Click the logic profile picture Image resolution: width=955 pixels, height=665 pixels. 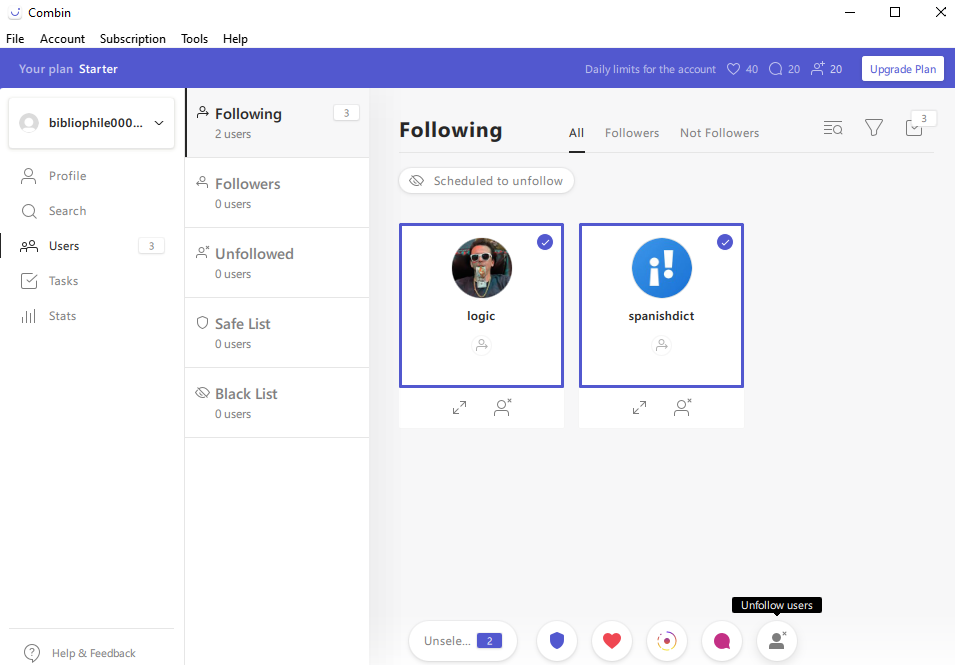pyautogui.click(x=482, y=268)
